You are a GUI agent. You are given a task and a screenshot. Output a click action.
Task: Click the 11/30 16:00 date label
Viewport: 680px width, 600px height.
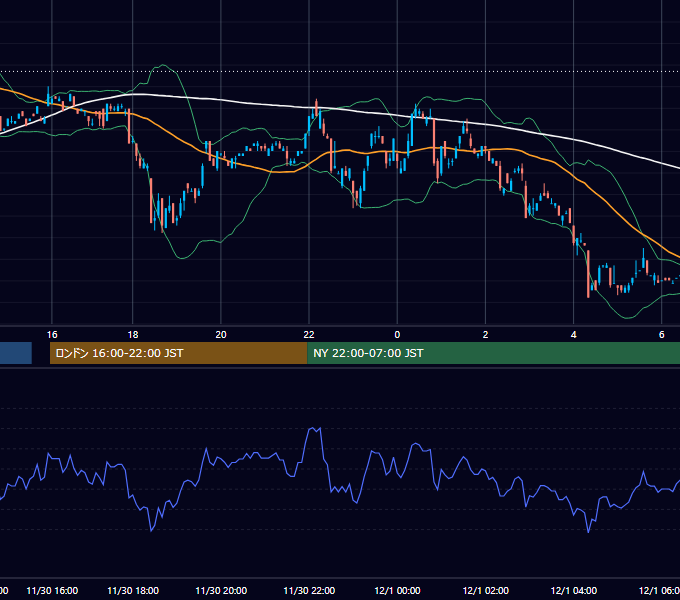52,590
